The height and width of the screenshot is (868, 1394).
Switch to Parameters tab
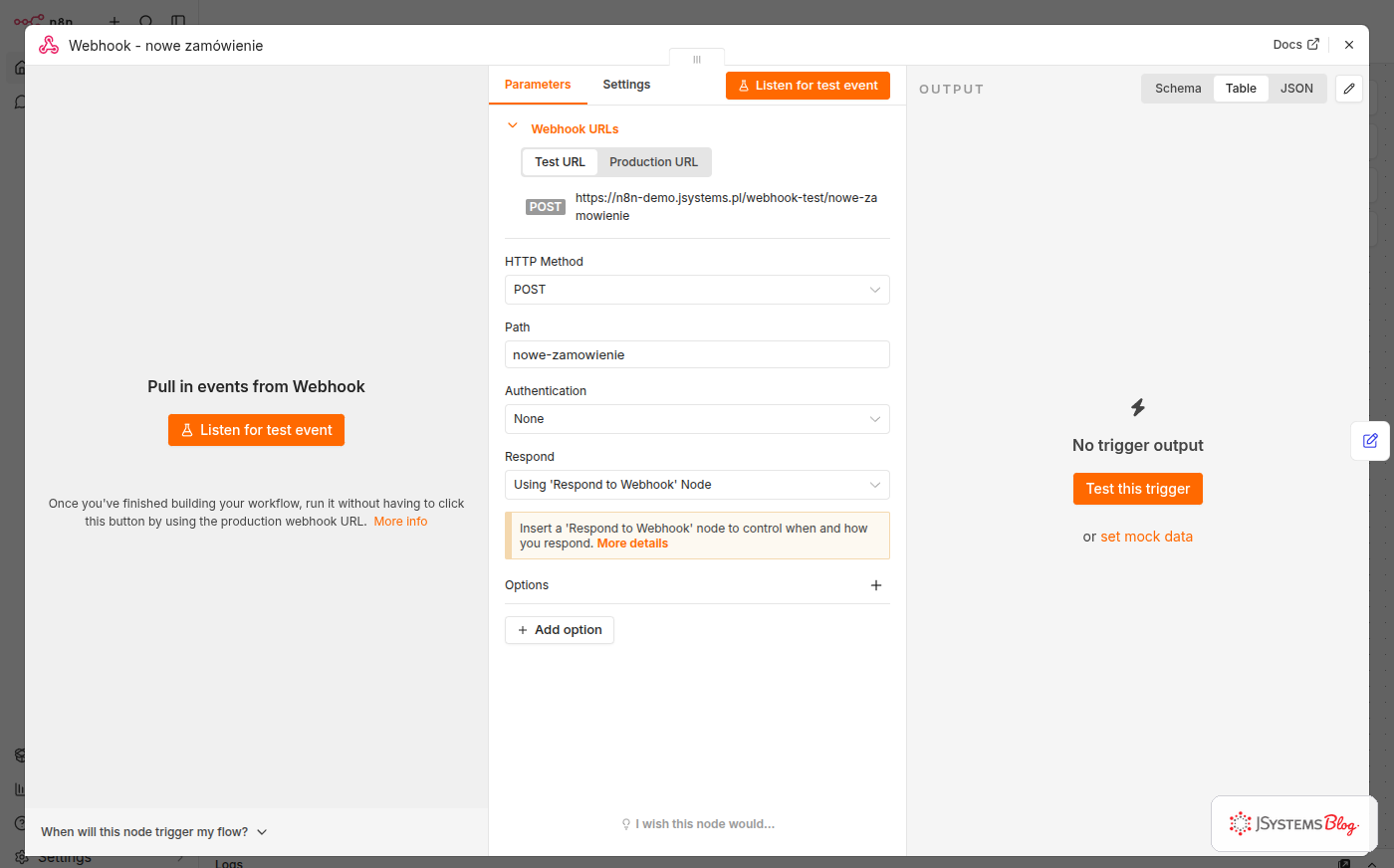(x=538, y=85)
